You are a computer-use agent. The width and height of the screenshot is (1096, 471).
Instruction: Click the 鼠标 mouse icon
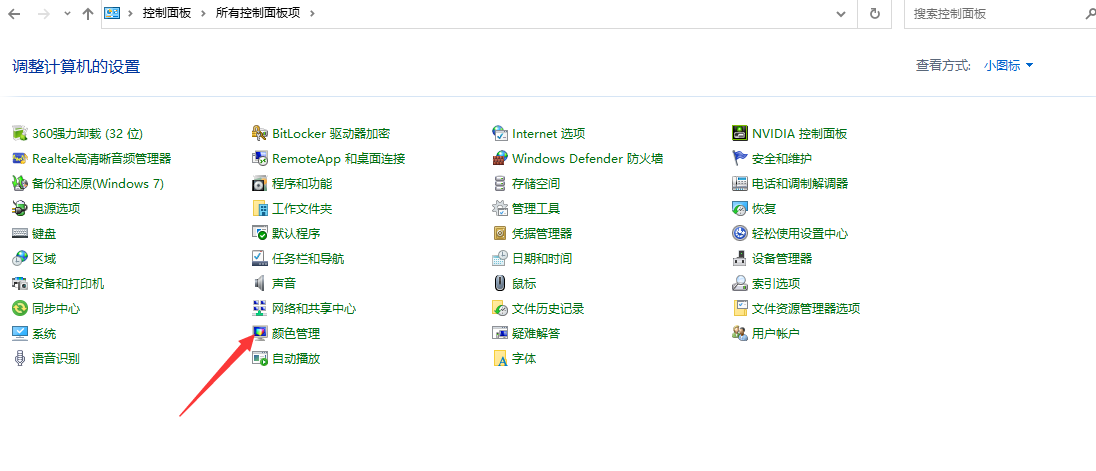pyautogui.click(x=500, y=284)
